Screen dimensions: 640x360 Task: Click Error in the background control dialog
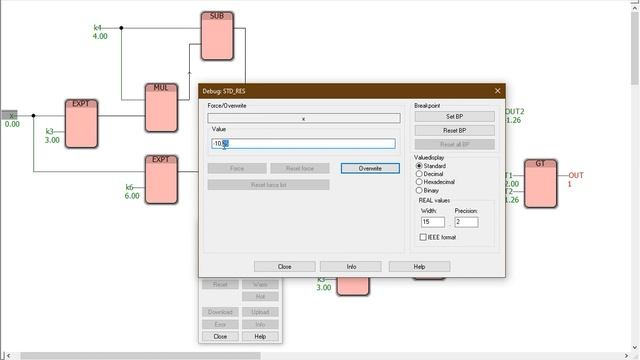(220, 324)
